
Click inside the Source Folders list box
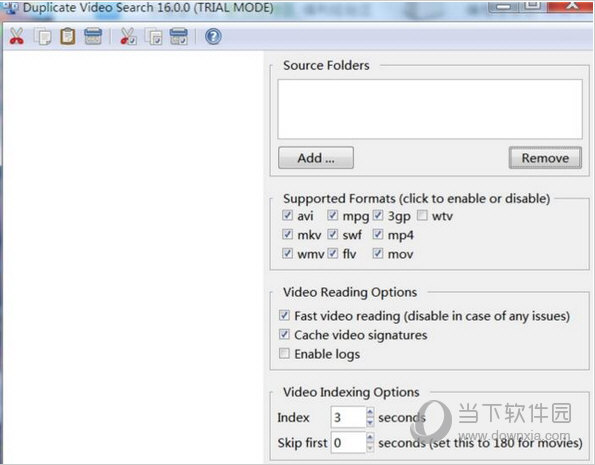pos(430,109)
